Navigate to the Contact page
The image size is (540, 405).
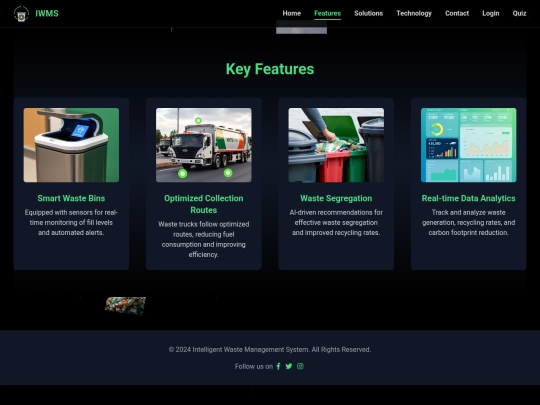coord(457,13)
